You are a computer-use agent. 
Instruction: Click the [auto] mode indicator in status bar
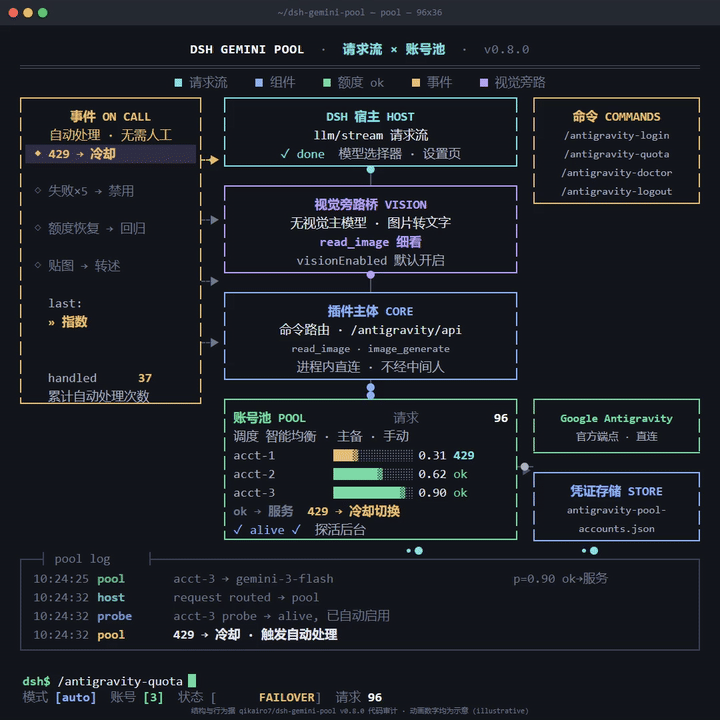(76, 698)
